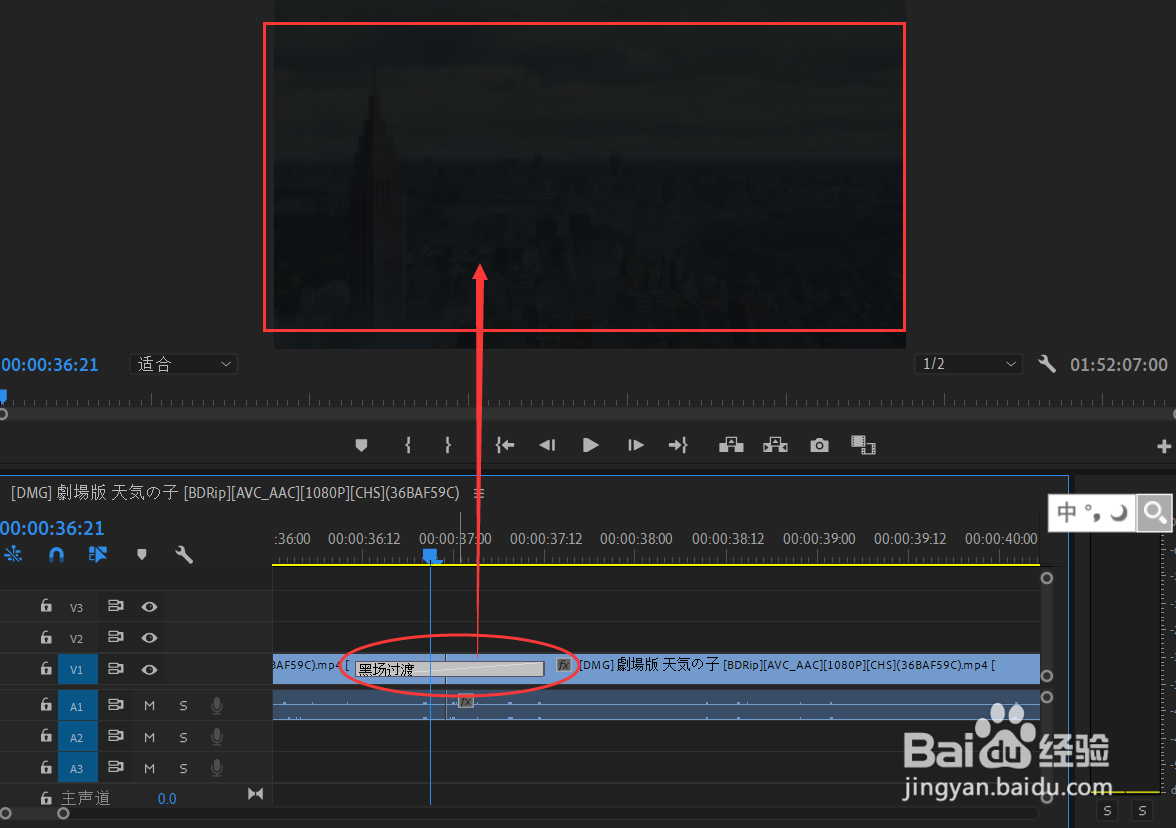Play the sequence in program monitor
Viewport: 1176px width, 828px height.
pyautogui.click(x=591, y=446)
